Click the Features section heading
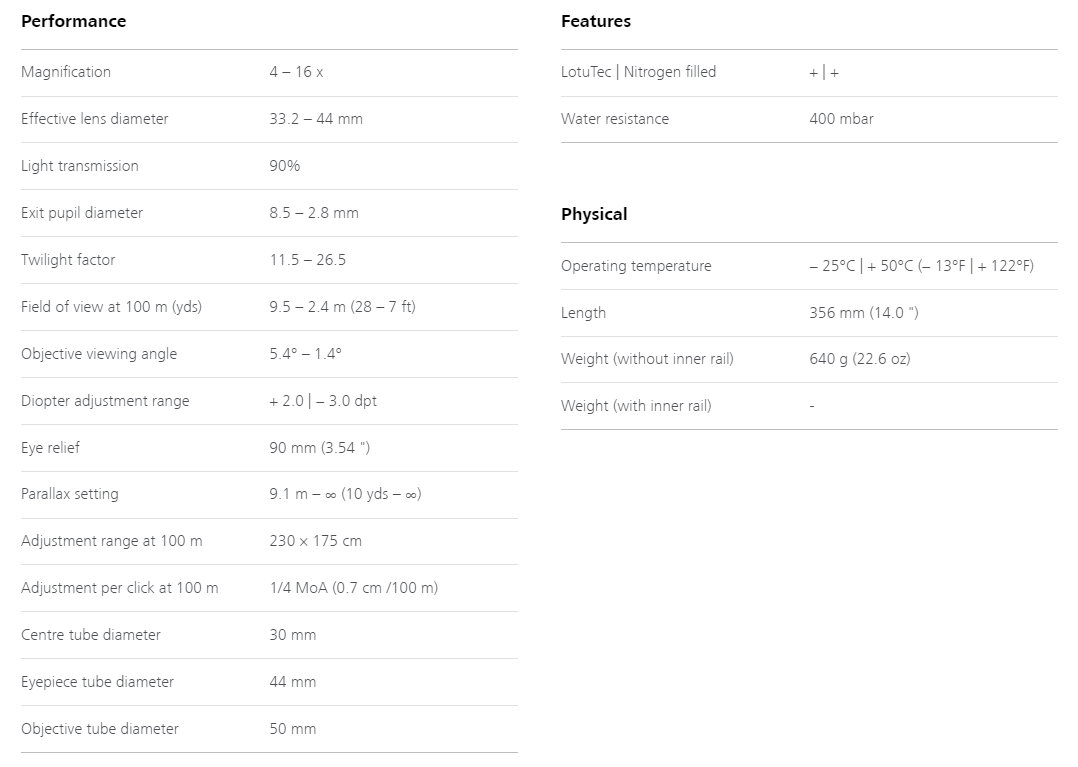The height and width of the screenshot is (767, 1078). click(x=596, y=21)
